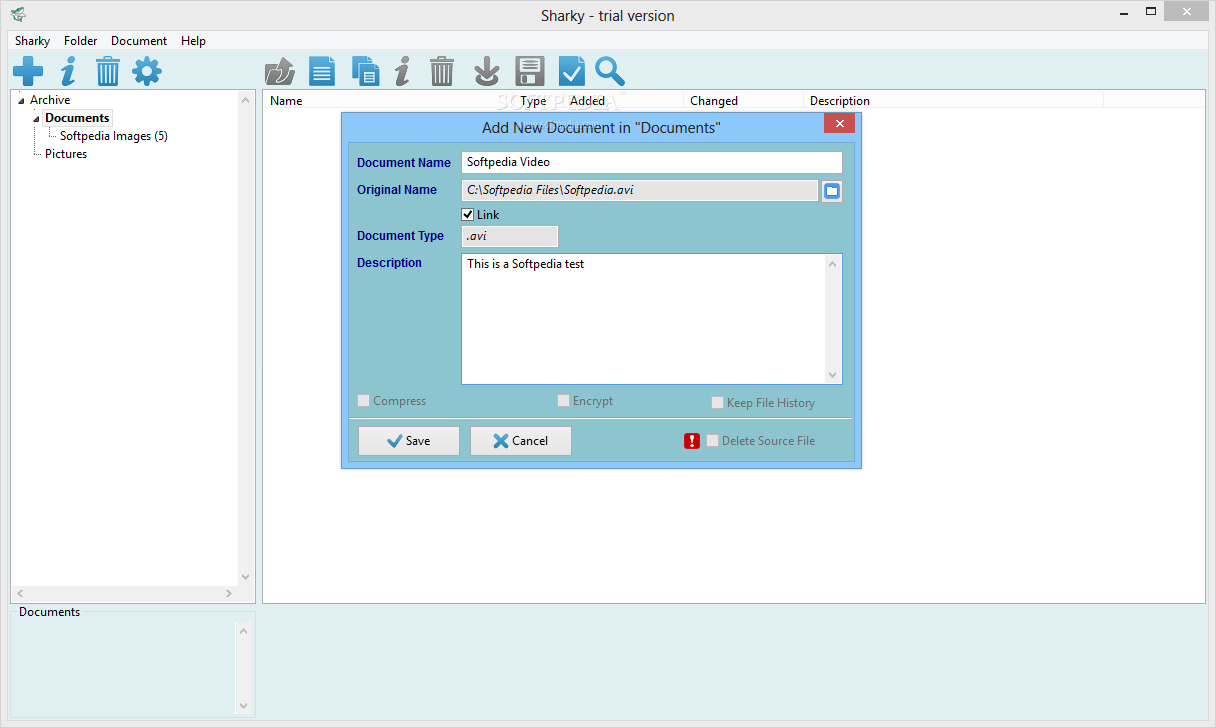Click the stacked blue documents icon
This screenshot has width=1216, height=728.
(365, 71)
